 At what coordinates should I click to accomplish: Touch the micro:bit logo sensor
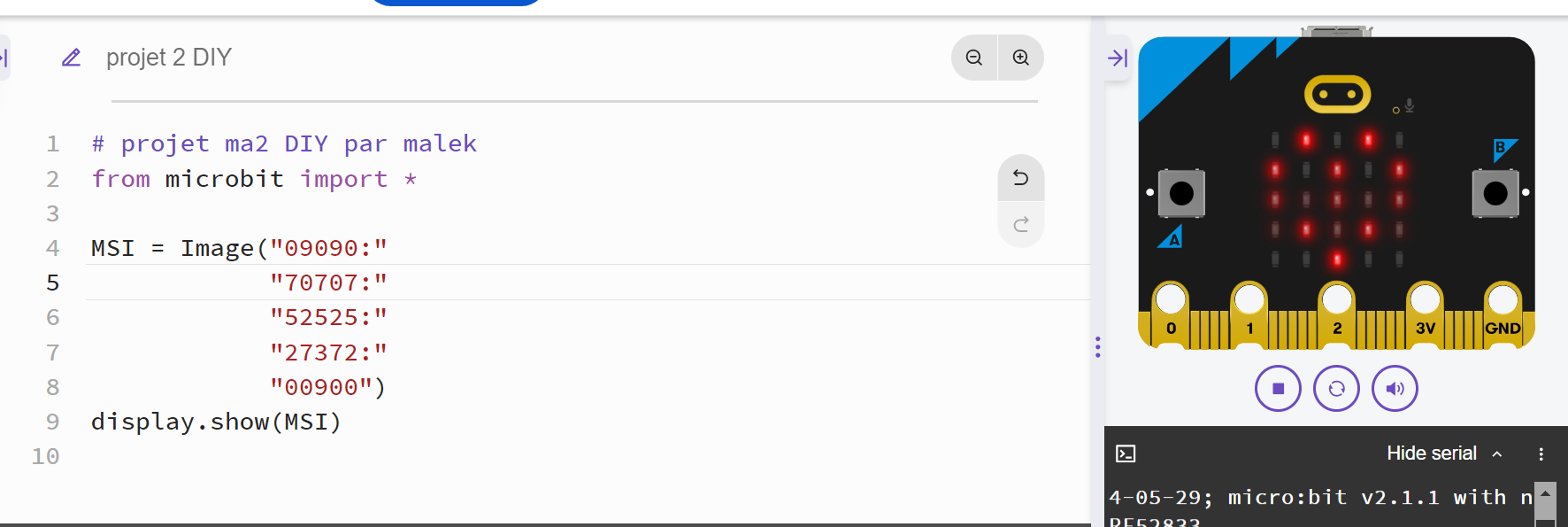pos(1337,94)
